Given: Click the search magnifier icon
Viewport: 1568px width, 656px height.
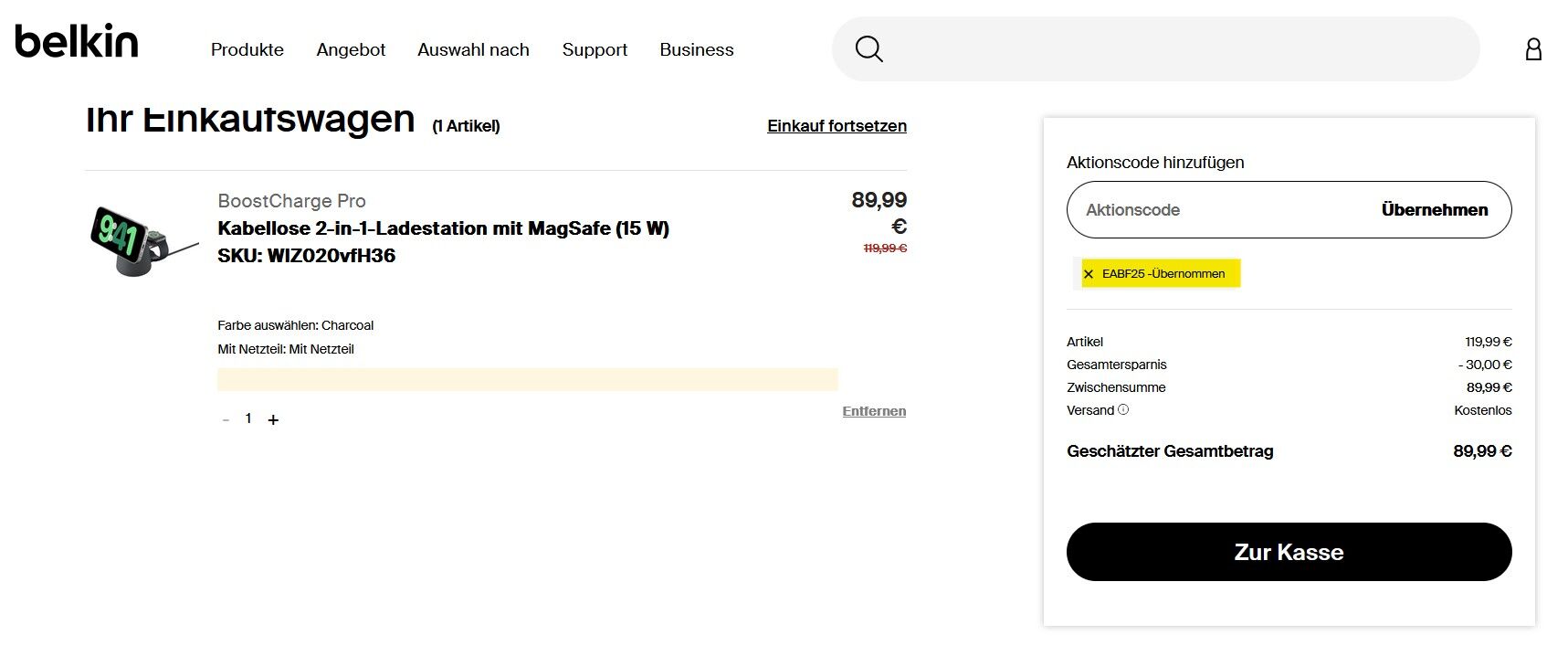Looking at the screenshot, I should point(868,49).
